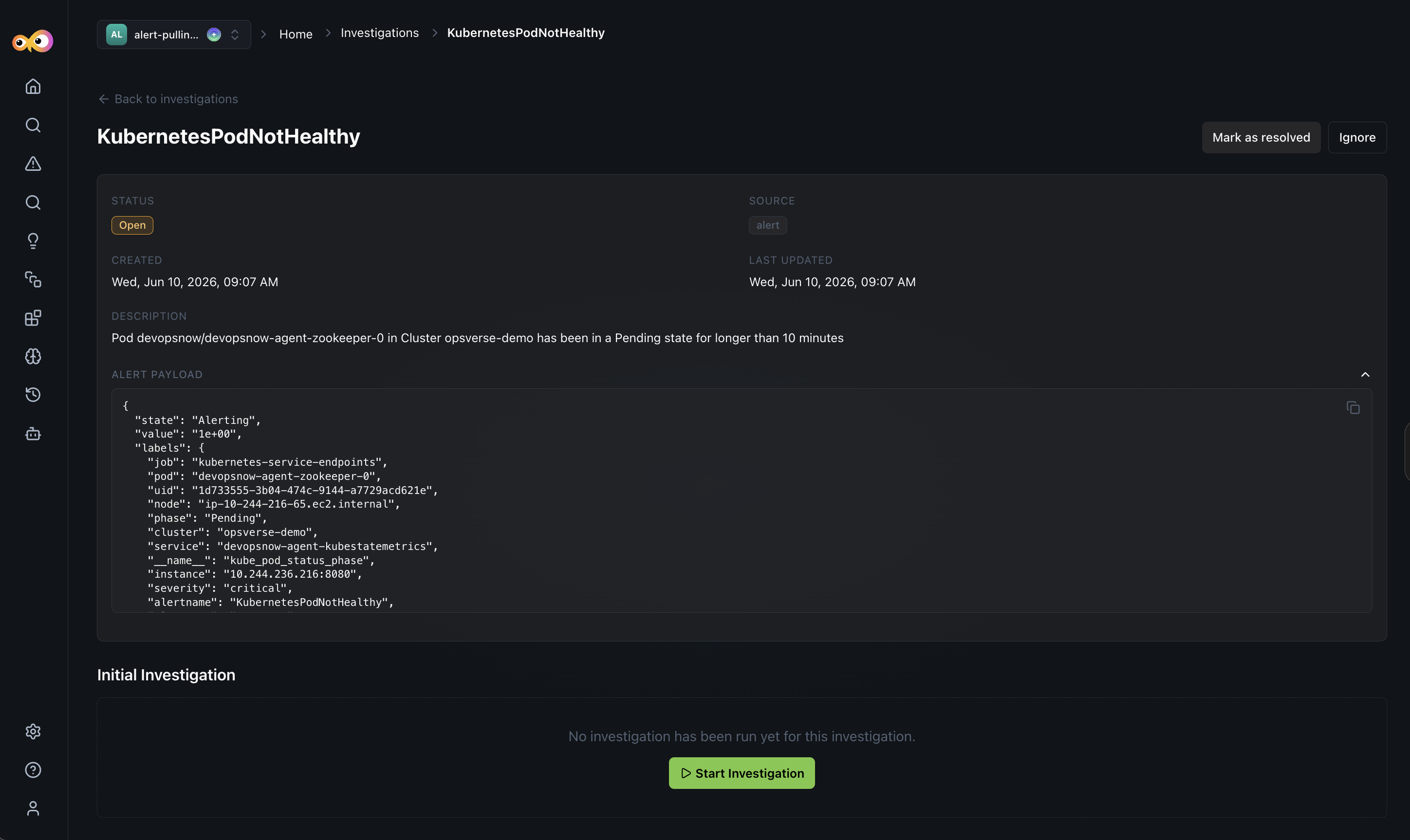Viewport: 1410px width, 840px height.
Task: Click the Open status badge
Action: [132, 225]
